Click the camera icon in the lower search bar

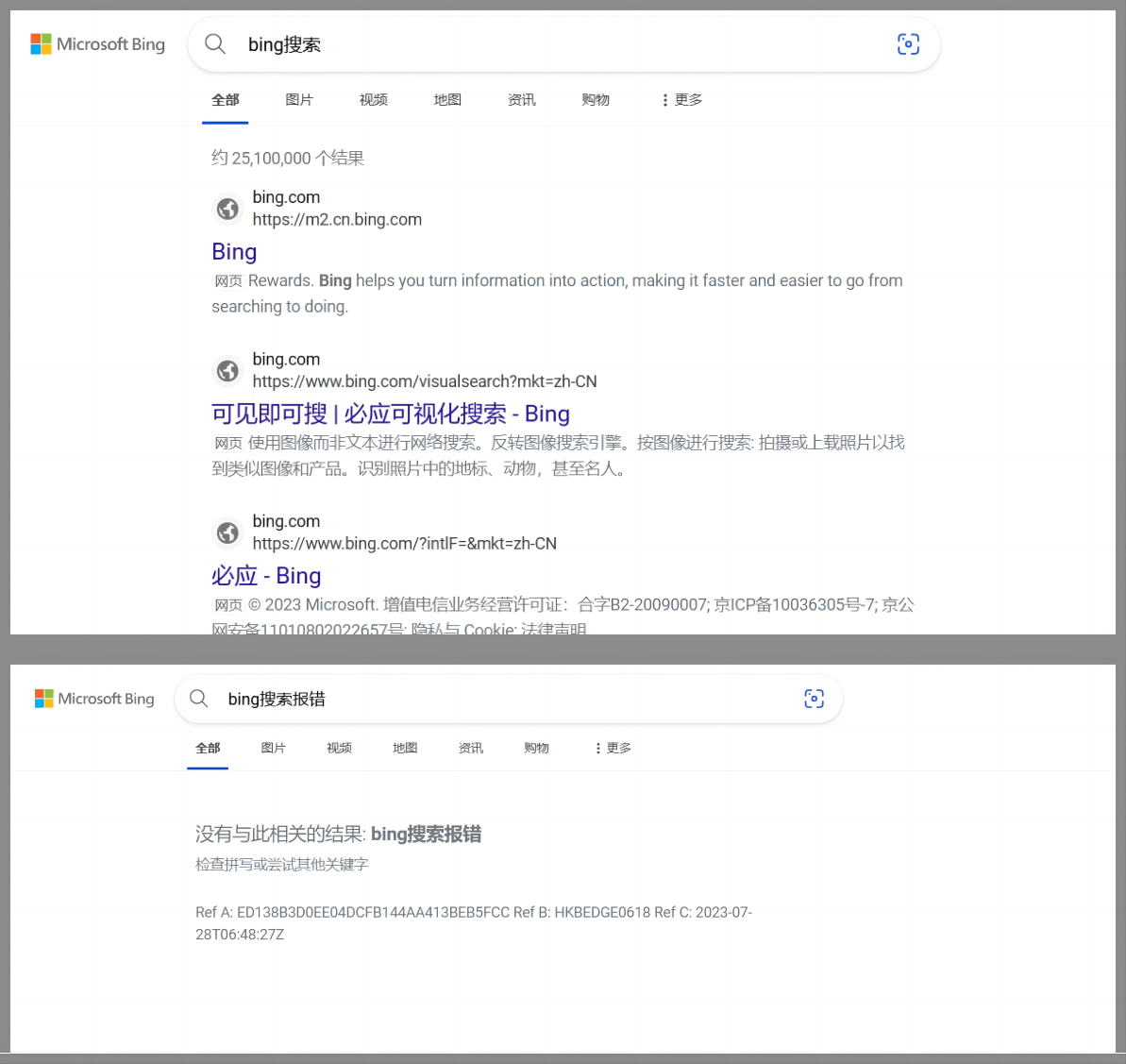click(x=814, y=699)
